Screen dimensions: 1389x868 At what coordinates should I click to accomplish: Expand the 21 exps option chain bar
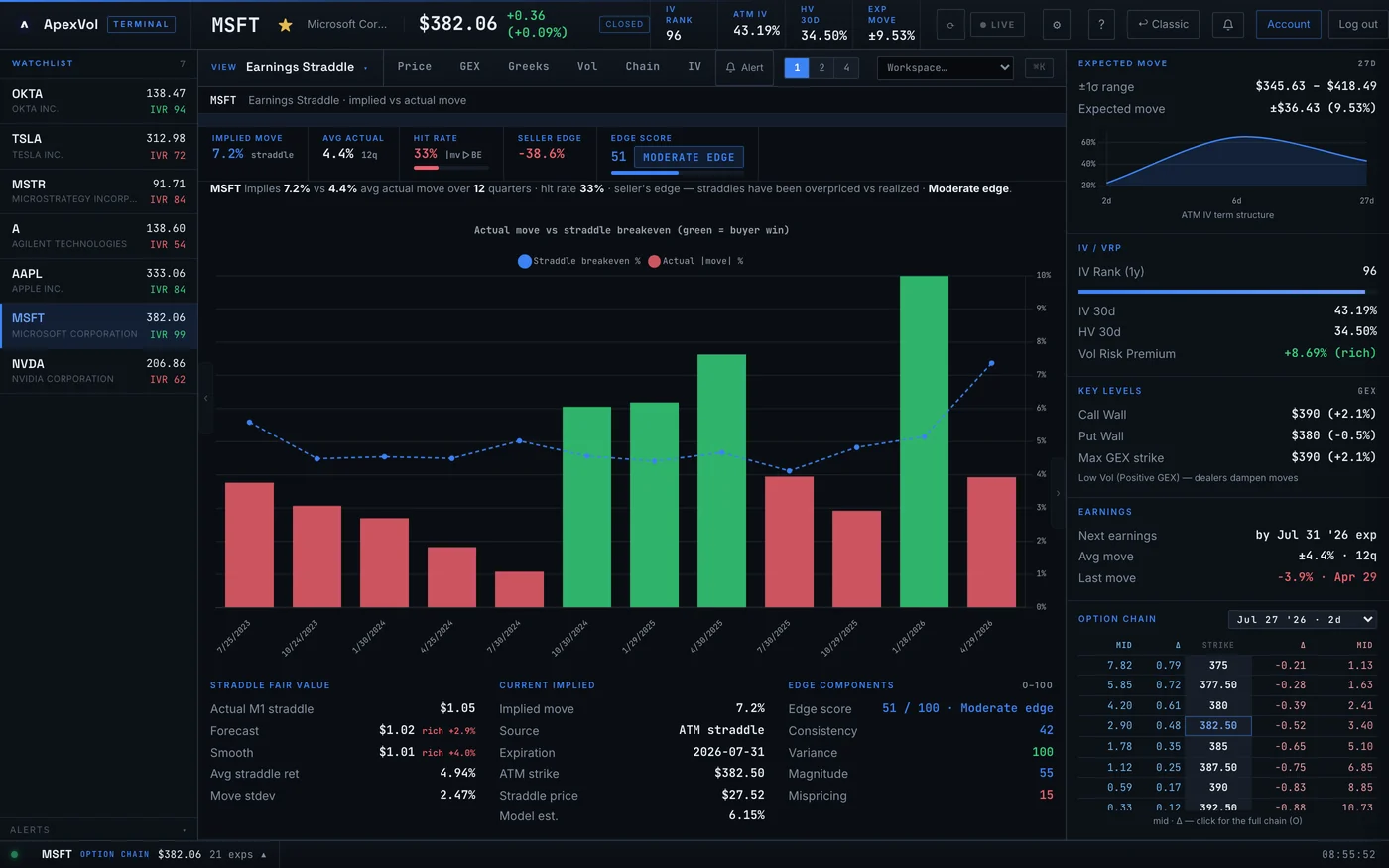[238, 854]
